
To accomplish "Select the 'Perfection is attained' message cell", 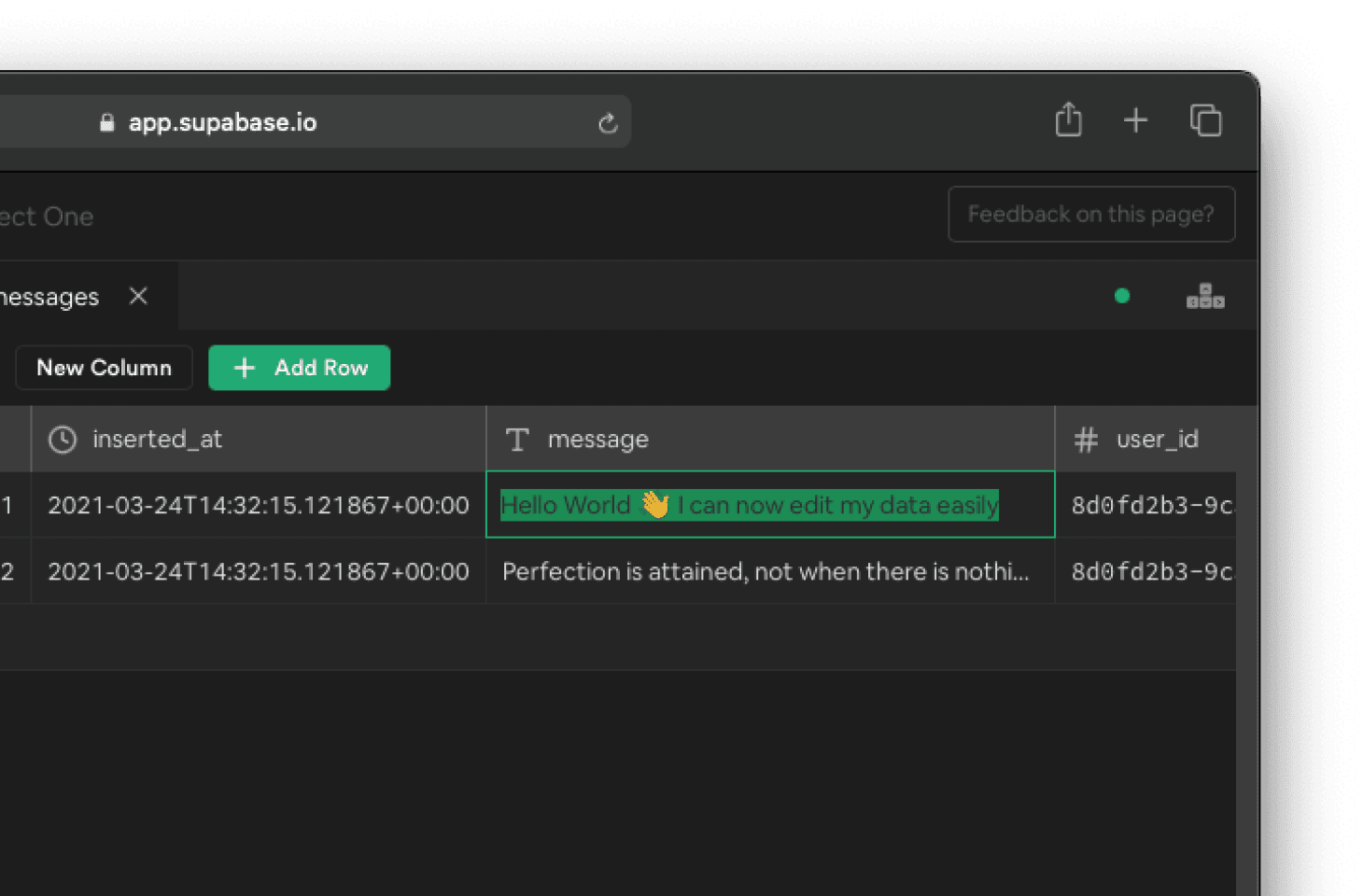I will coord(766,571).
